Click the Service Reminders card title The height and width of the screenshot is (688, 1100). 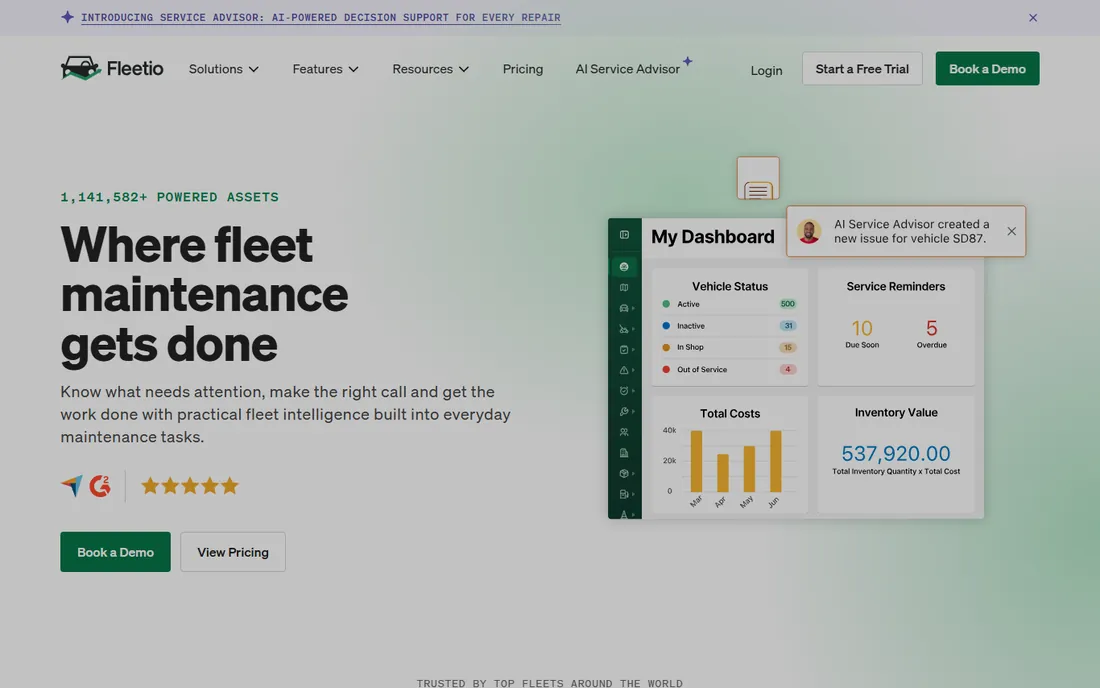pos(896,286)
